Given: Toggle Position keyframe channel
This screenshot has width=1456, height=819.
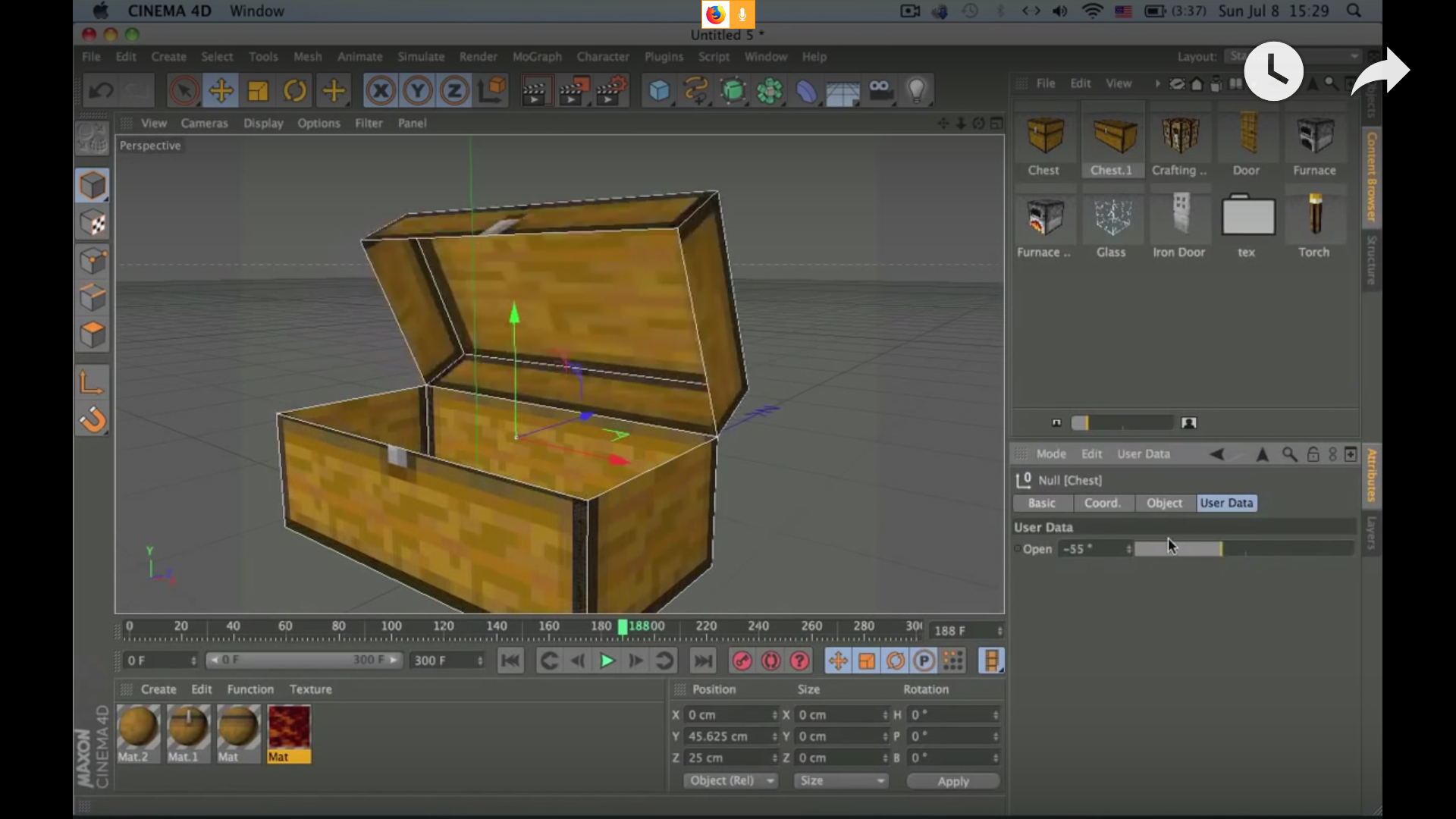Looking at the screenshot, I should coord(837,661).
